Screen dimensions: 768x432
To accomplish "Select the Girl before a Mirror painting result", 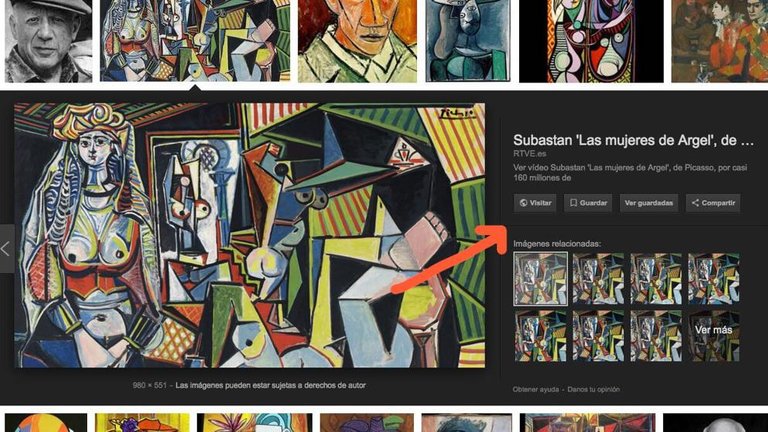I will pyautogui.click(x=591, y=41).
